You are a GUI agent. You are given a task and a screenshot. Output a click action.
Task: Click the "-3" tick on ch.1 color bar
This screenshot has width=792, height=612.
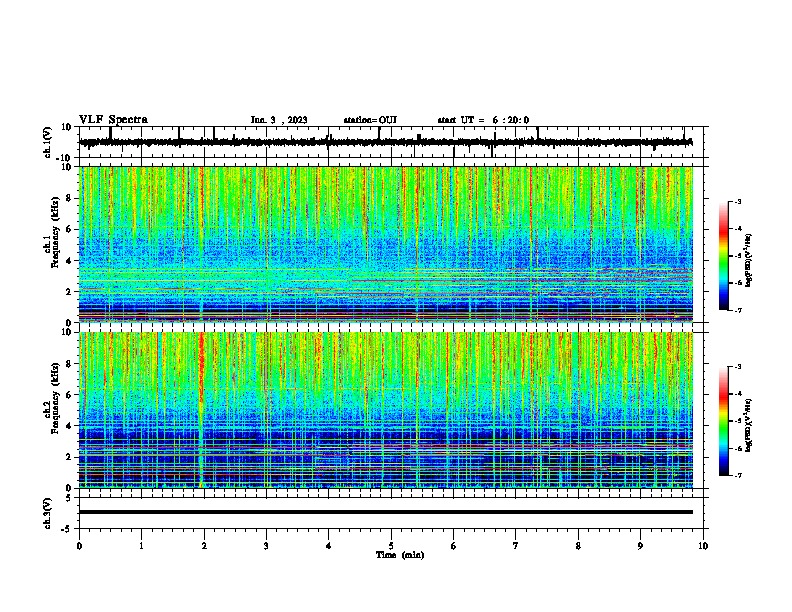[x=738, y=202]
